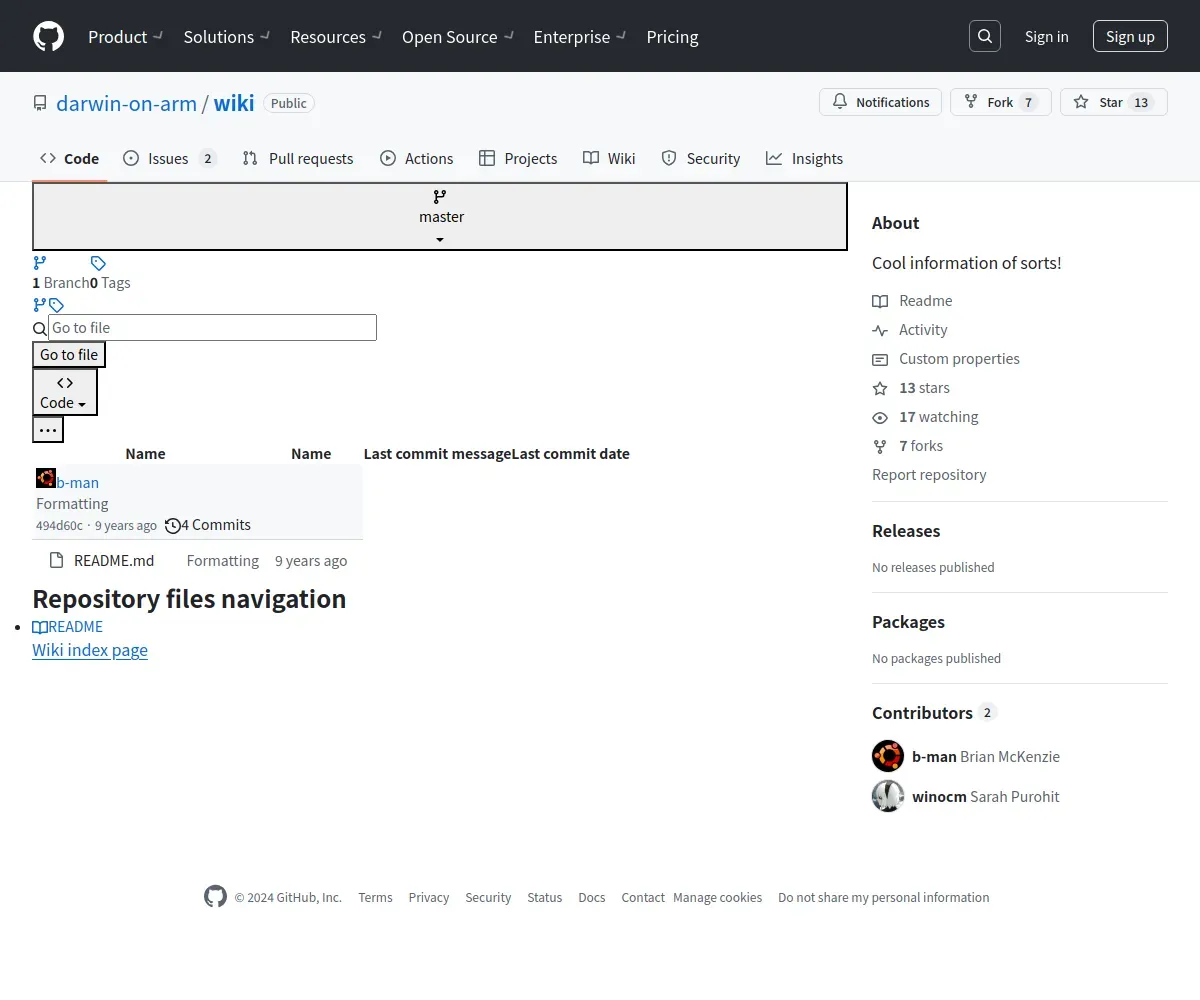Click the Go to file button

click(69, 354)
